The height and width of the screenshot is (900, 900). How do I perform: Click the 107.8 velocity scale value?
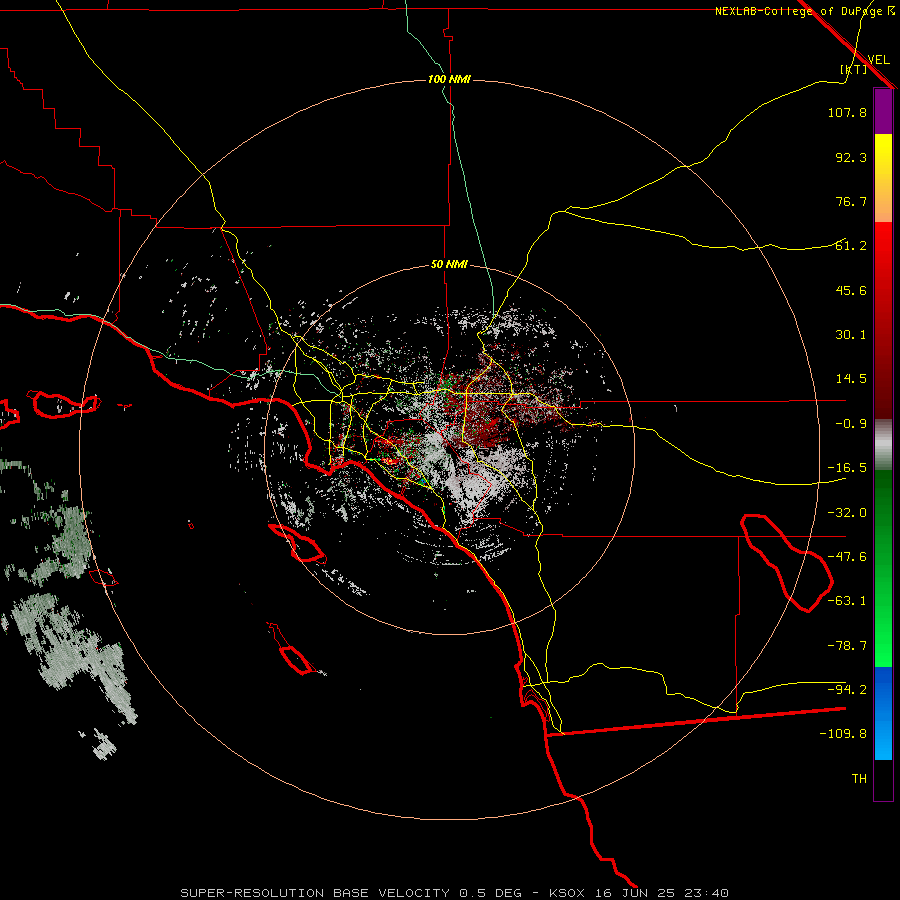[847, 112]
